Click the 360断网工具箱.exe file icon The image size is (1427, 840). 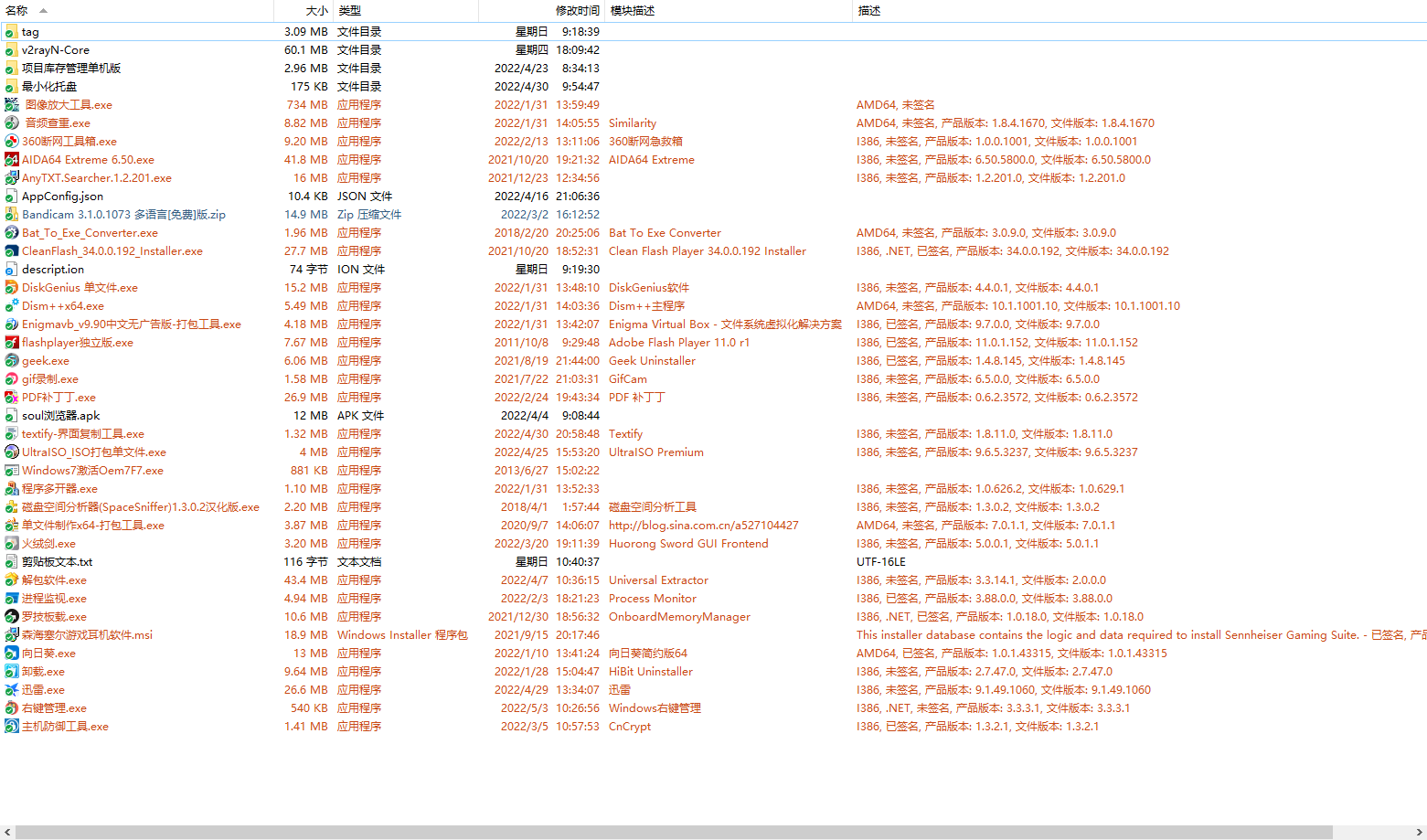[11, 142]
